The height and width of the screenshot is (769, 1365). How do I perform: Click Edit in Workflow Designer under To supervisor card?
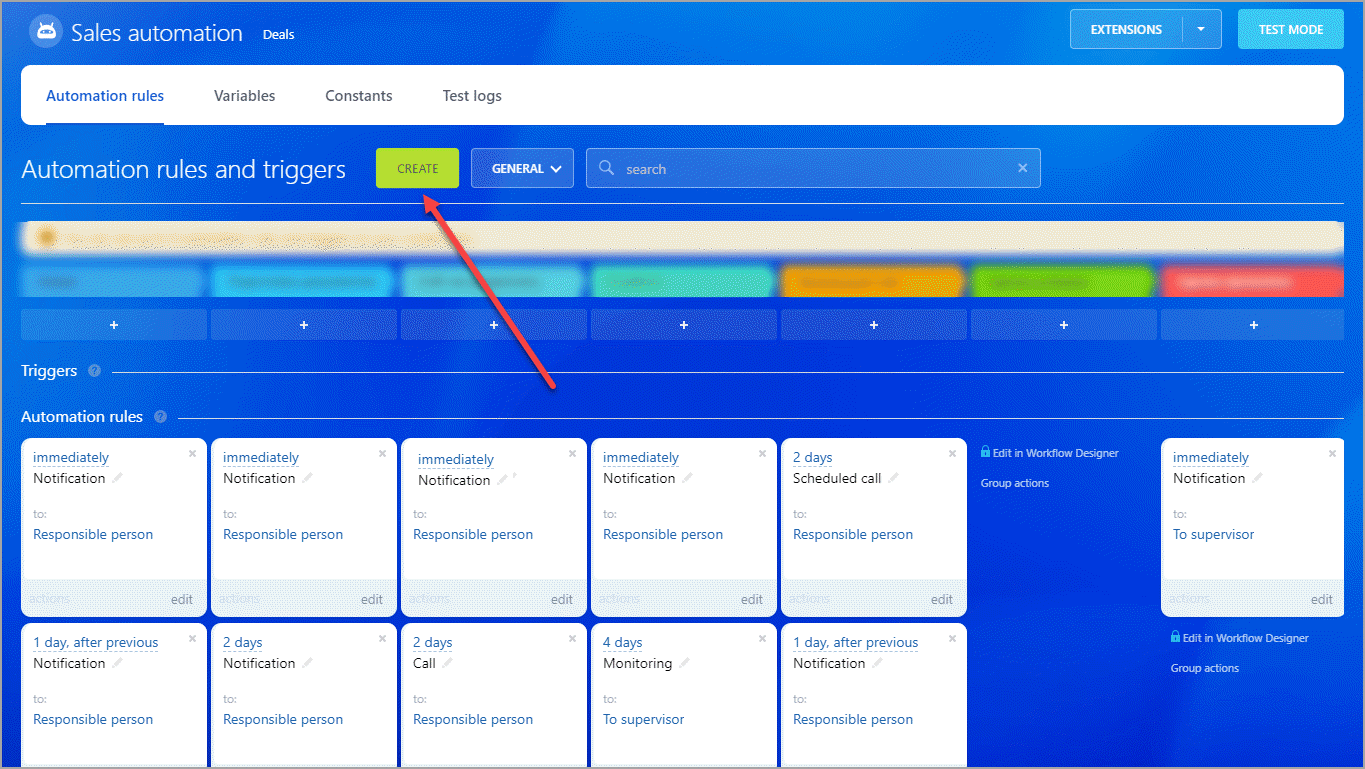pos(1245,638)
